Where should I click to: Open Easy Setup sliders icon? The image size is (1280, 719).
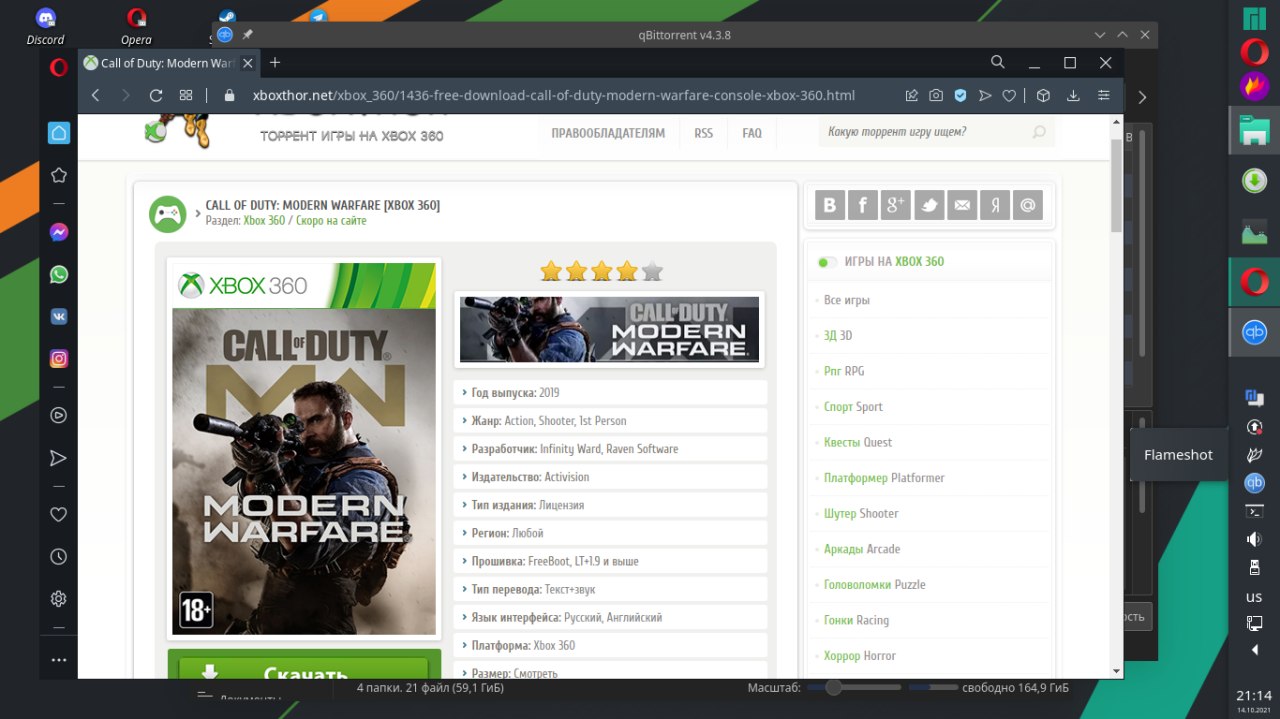pos(1104,96)
